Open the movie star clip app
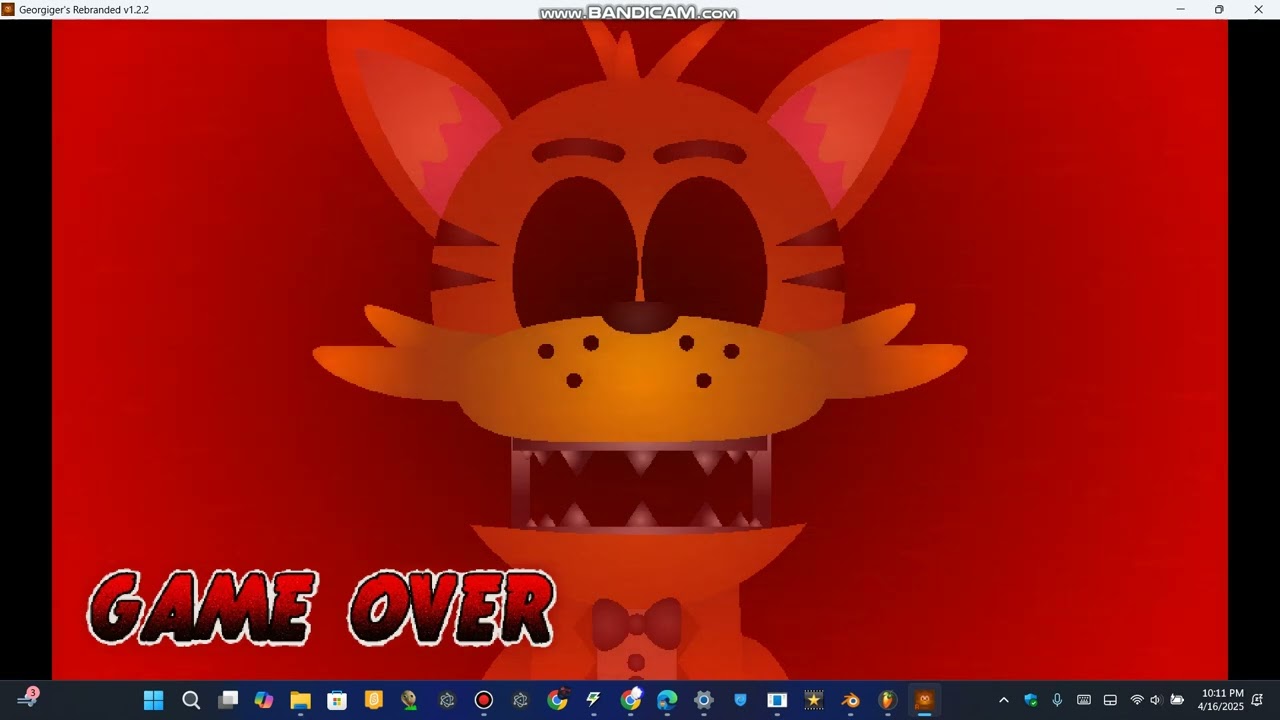The height and width of the screenshot is (720, 1280). pyautogui.click(x=814, y=700)
